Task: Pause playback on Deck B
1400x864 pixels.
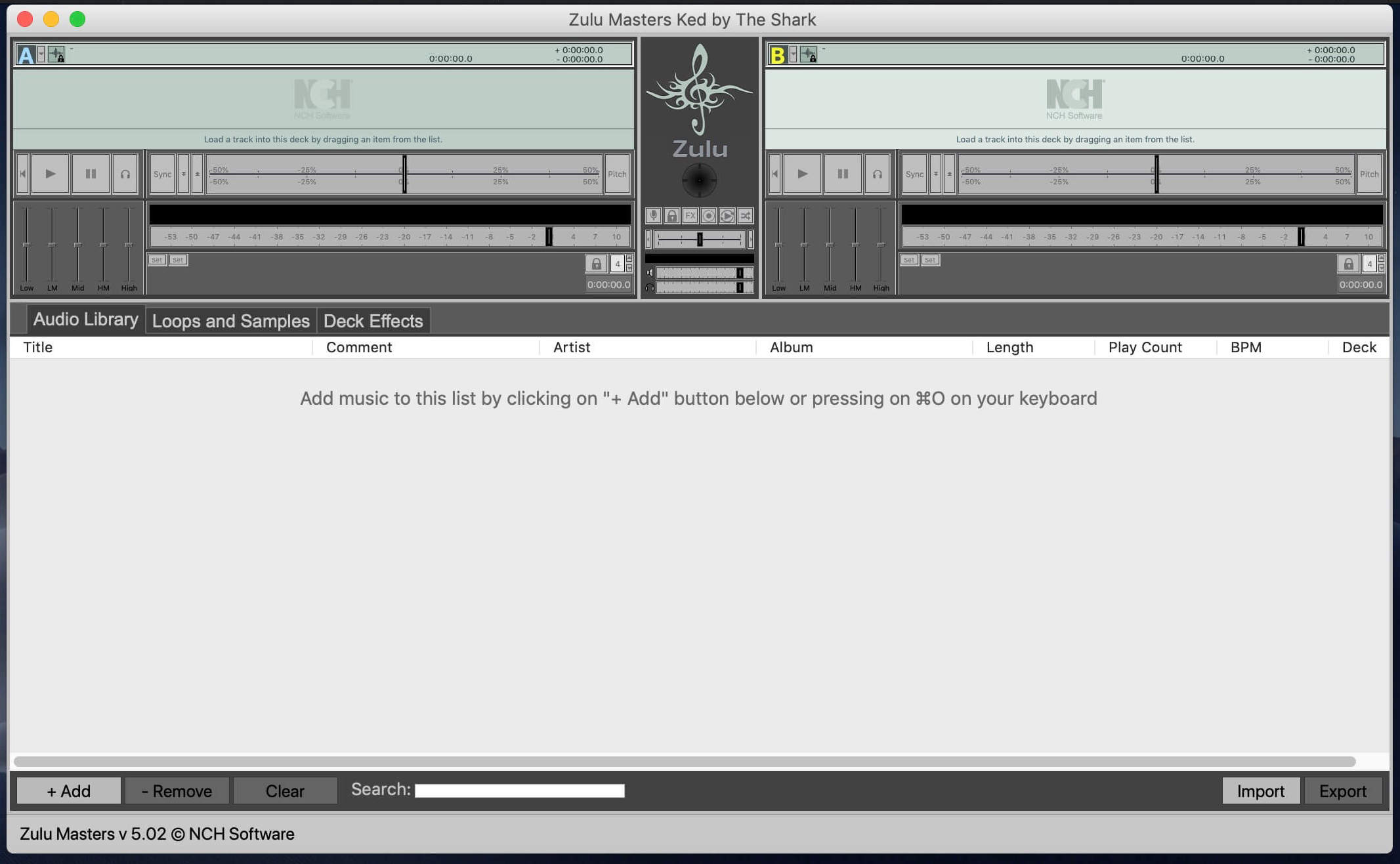Action: [x=843, y=174]
